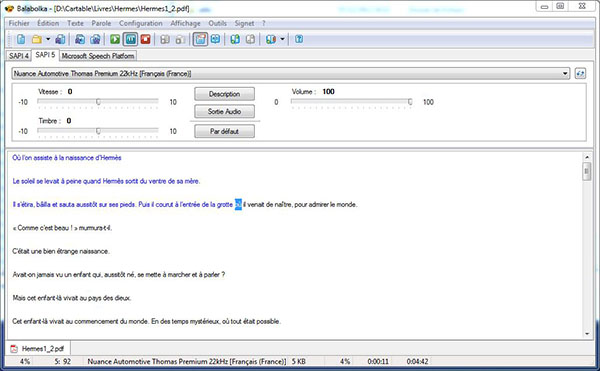Click the status bar 5 KB file size
Viewport: 600px width, 371px height.
tap(298, 361)
